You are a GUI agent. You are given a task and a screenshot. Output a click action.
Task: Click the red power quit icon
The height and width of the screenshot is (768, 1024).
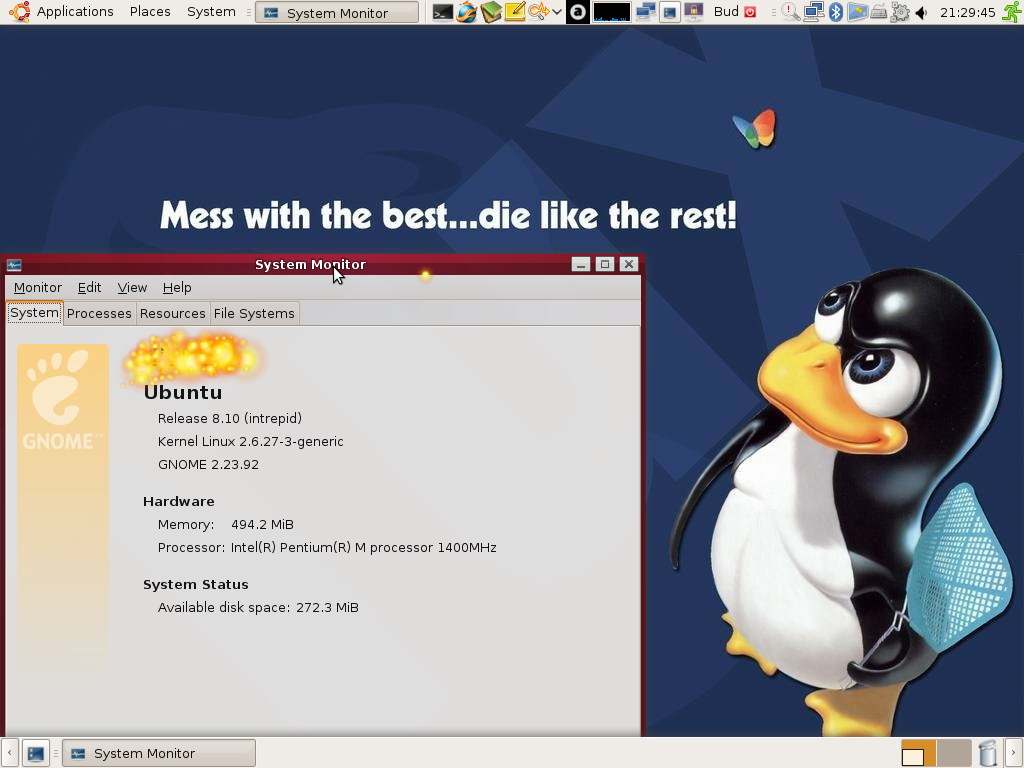[750, 12]
